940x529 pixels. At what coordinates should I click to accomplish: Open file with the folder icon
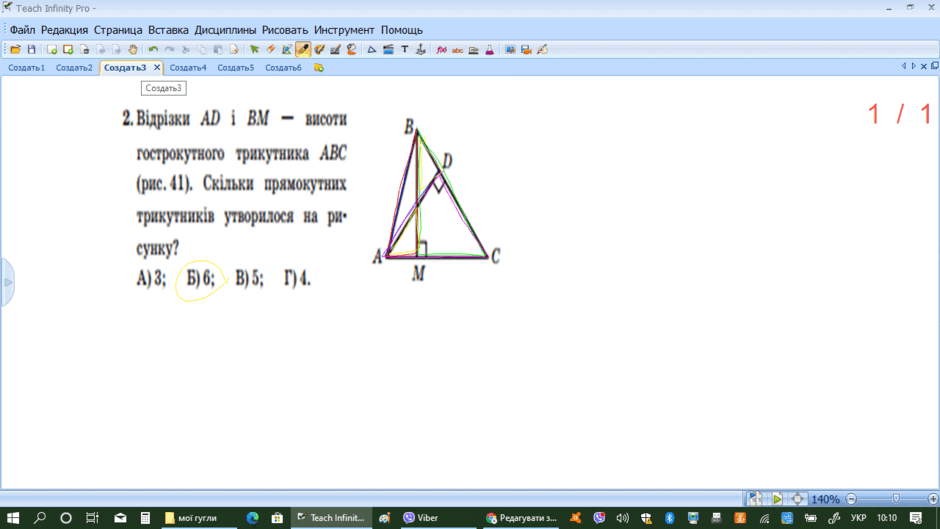tap(16, 50)
